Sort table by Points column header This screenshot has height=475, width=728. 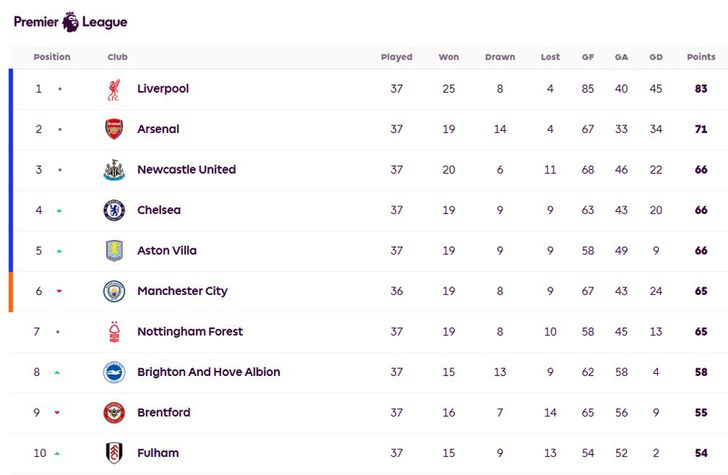tap(701, 57)
